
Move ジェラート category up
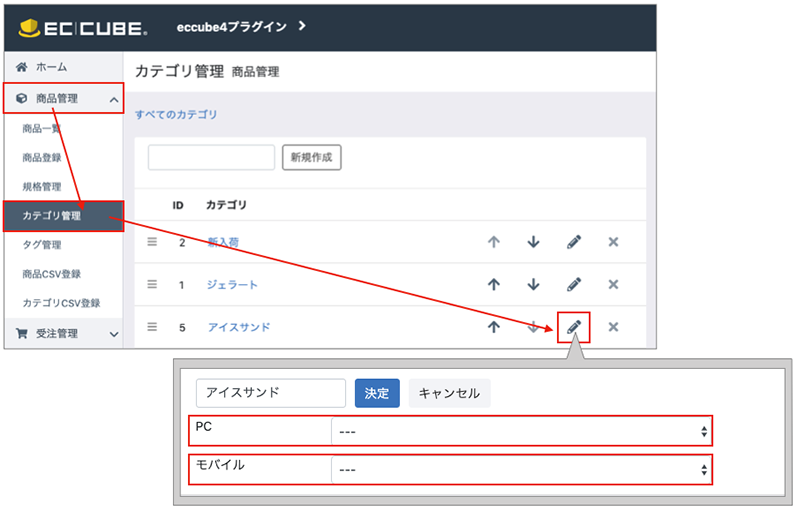click(x=494, y=284)
